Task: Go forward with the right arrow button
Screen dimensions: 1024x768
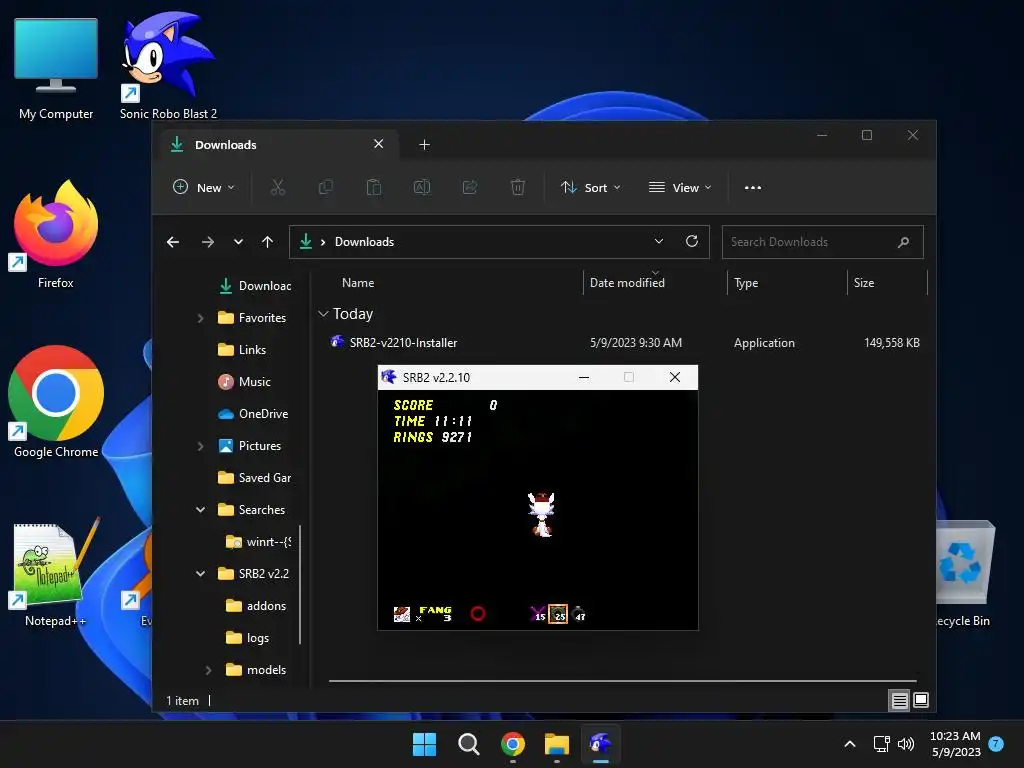Action: coord(208,242)
